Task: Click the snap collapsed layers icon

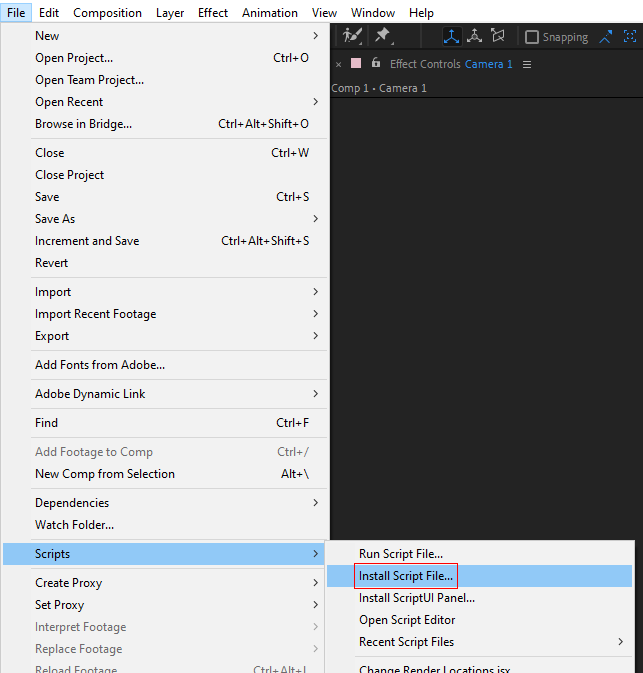Action: coord(605,36)
